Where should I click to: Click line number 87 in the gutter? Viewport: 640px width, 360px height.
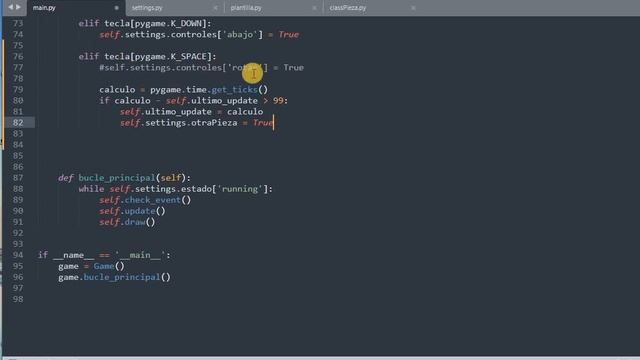18,178
